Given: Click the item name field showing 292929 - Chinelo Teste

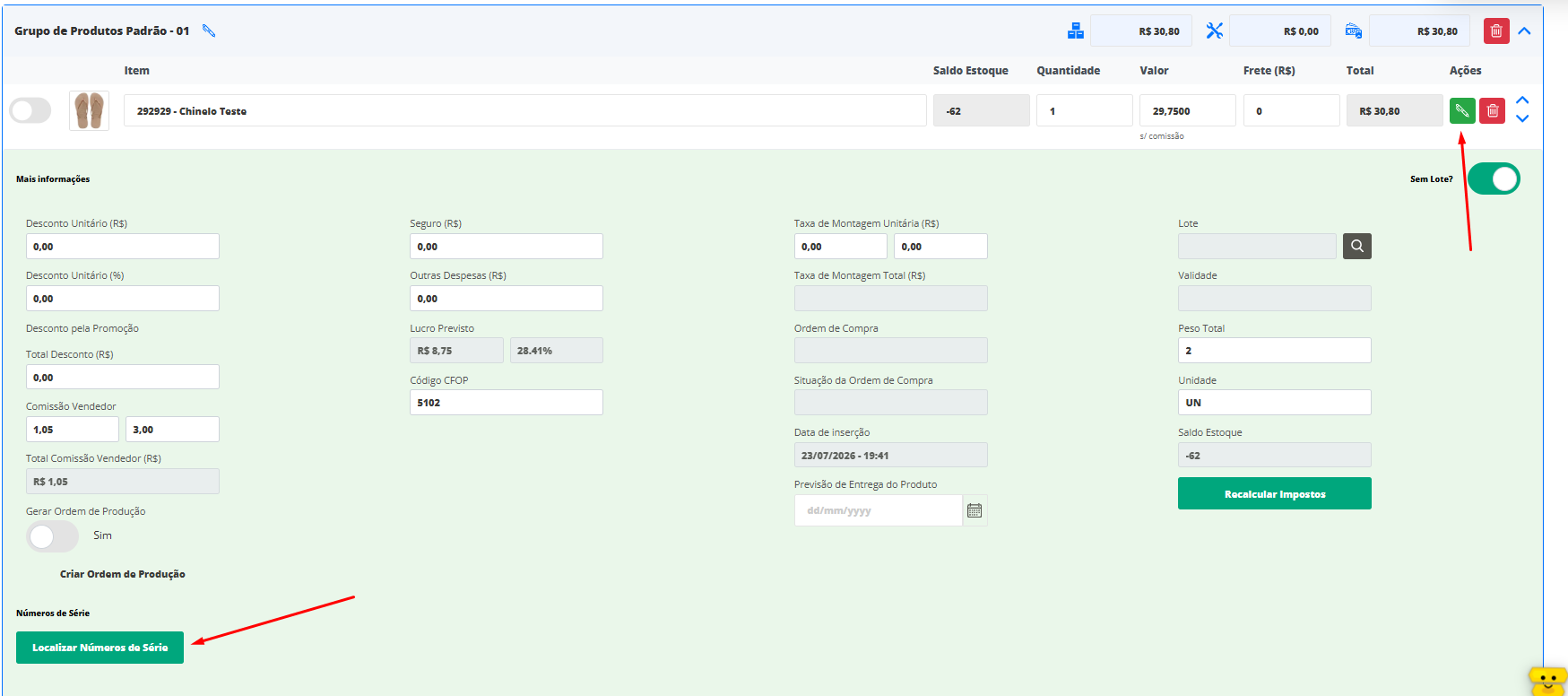Looking at the screenshot, I should click(524, 111).
